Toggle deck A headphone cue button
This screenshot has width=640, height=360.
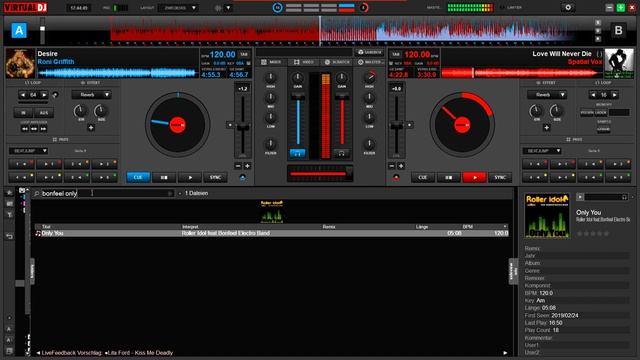tap(298, 153)
